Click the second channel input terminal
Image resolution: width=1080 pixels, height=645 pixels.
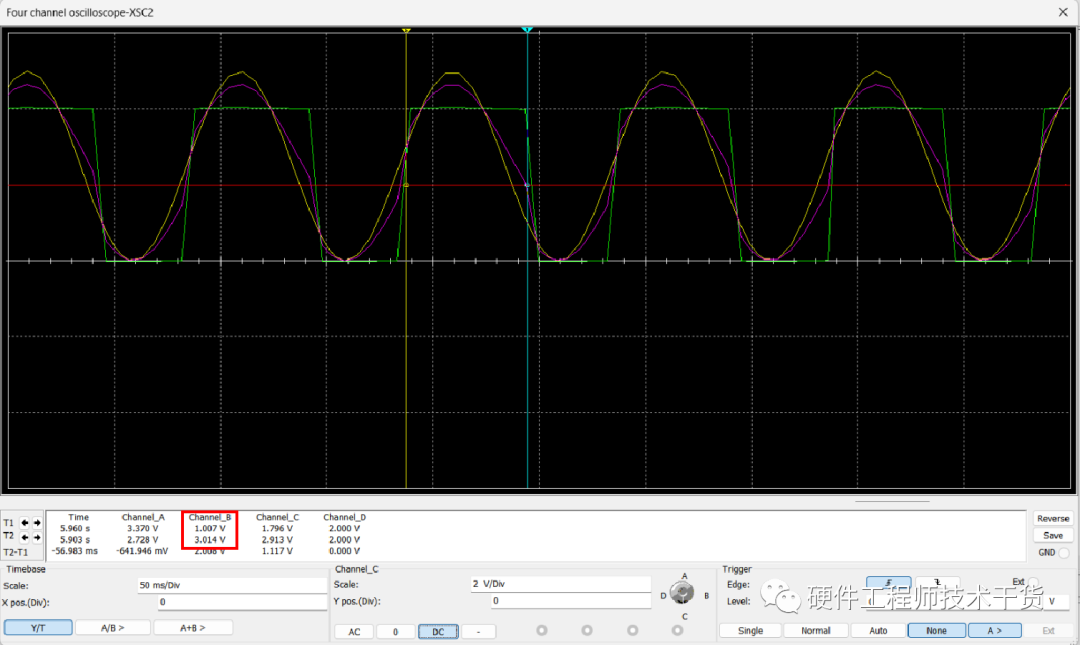[x=587, y=630]
